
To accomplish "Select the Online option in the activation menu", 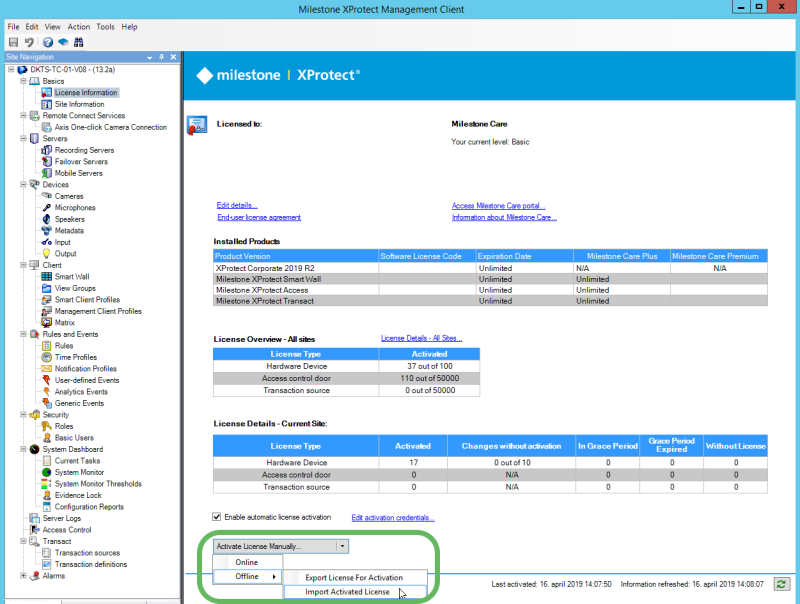I will tap(247, 562).
